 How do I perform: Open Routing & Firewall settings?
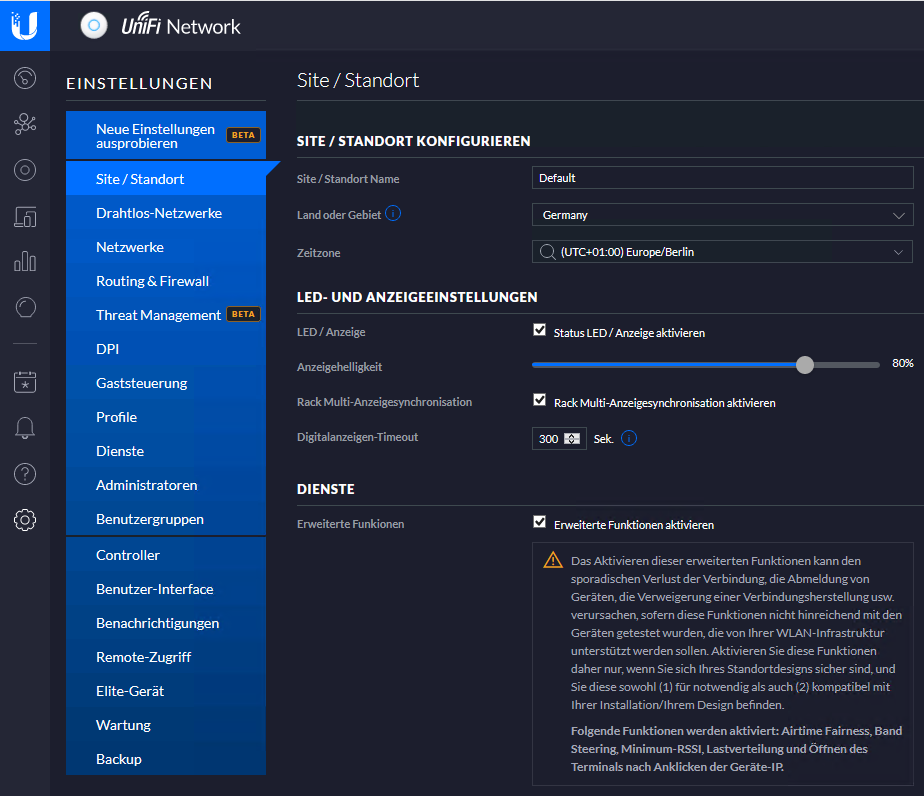coord(152,281)
